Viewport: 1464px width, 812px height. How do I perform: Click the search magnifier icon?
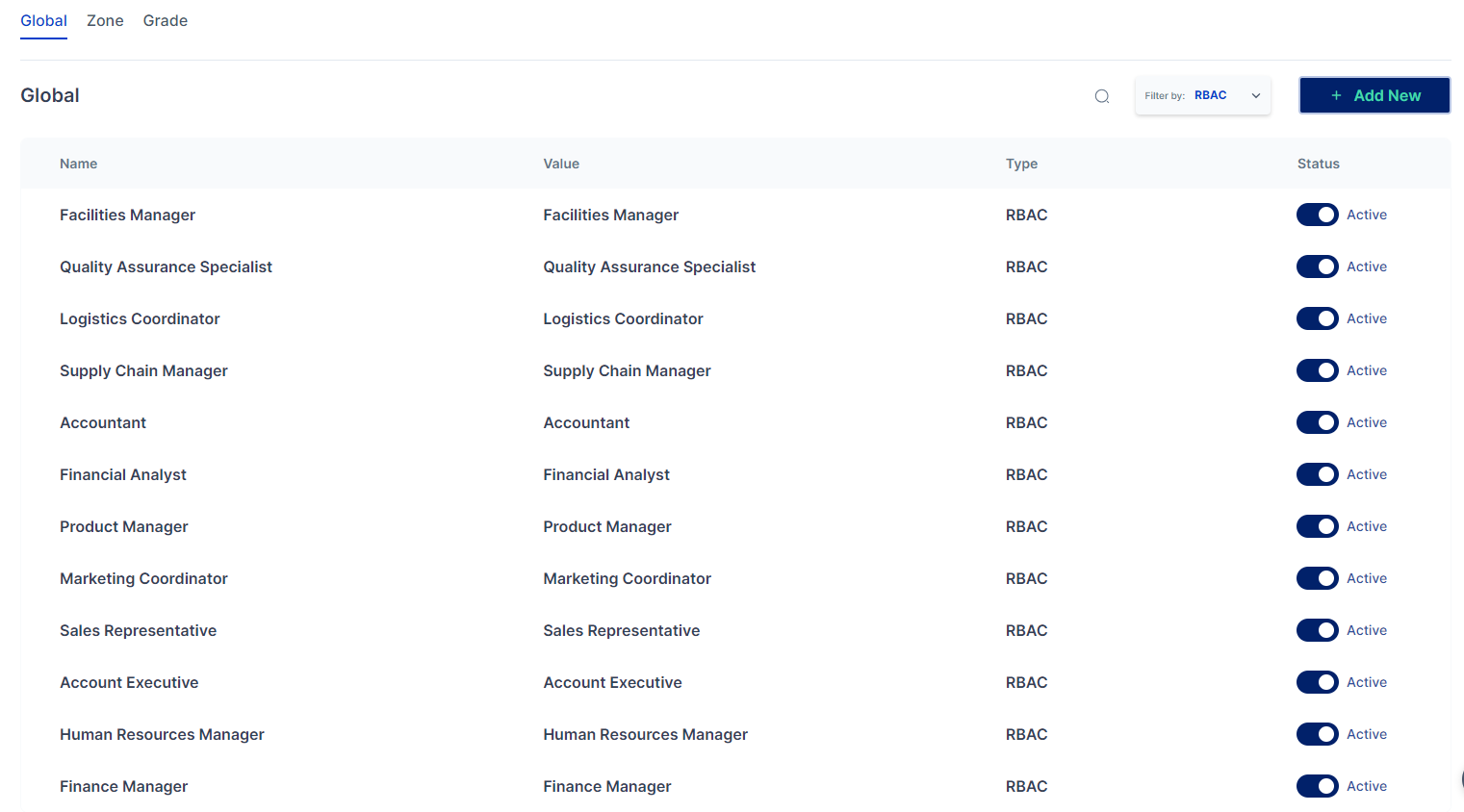1102,96
